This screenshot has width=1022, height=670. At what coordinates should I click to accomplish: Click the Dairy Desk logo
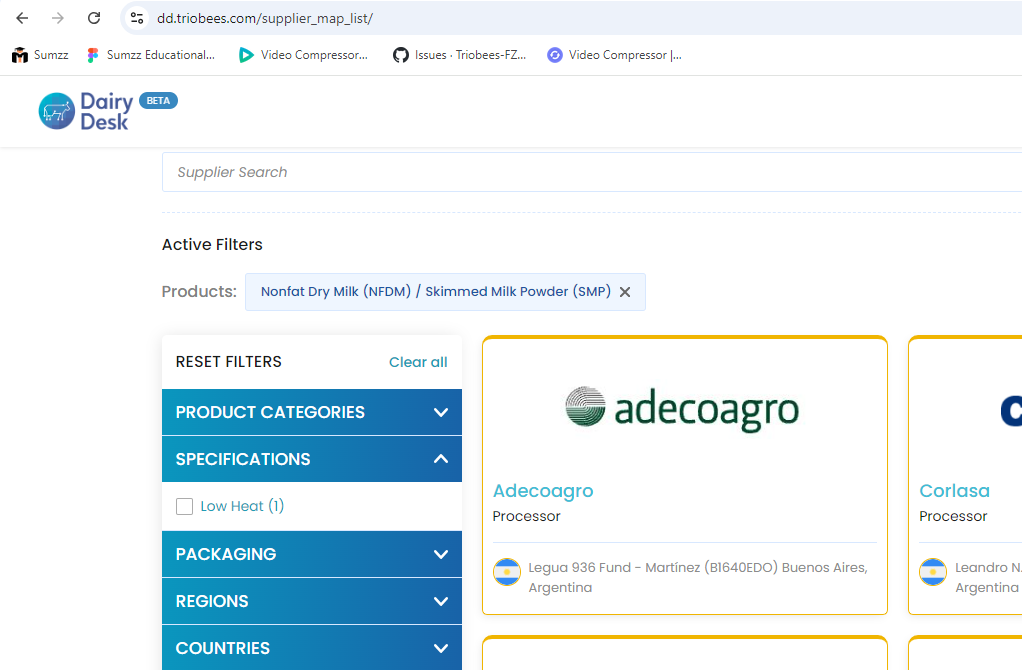click(x=86, y=110)
